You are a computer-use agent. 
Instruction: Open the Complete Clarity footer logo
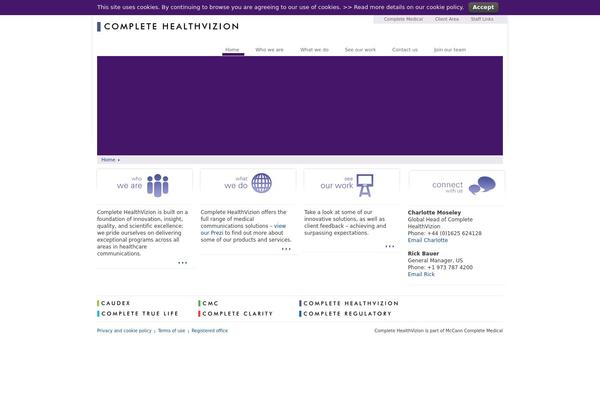(235, 313)
